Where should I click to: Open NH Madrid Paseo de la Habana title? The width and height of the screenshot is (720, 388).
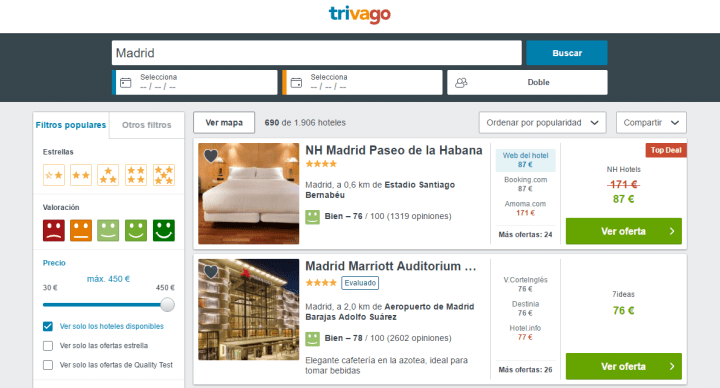click(x=394, y=151)
